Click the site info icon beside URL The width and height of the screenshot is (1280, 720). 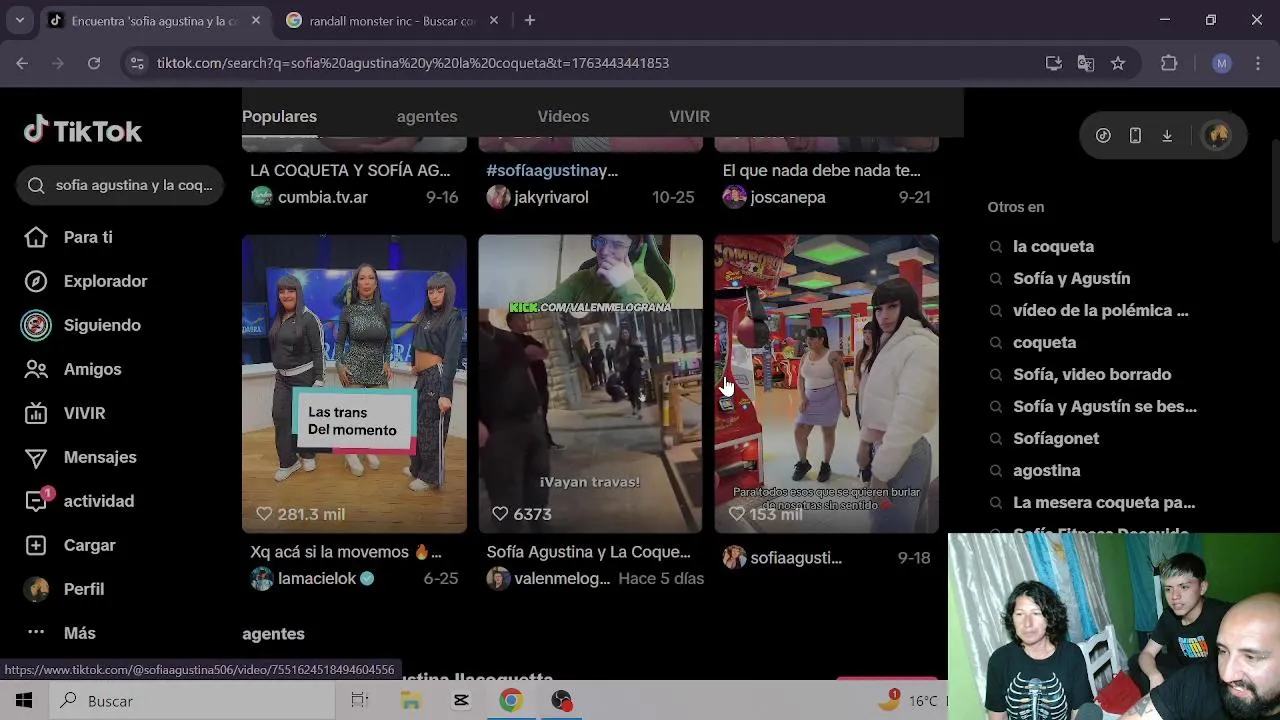pos(137,63)
